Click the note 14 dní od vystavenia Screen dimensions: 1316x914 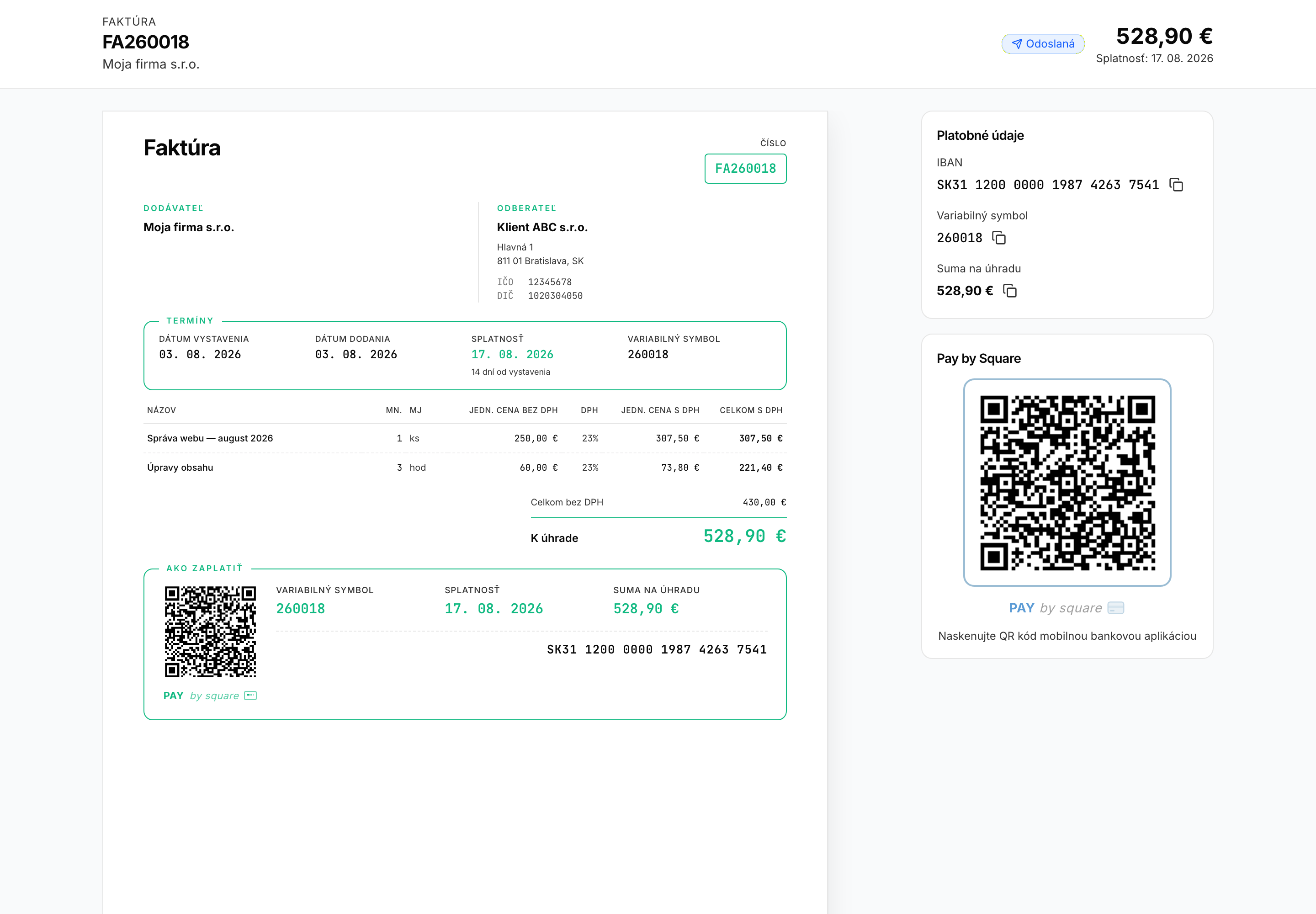pyautogui.click(x=510, y=372)
